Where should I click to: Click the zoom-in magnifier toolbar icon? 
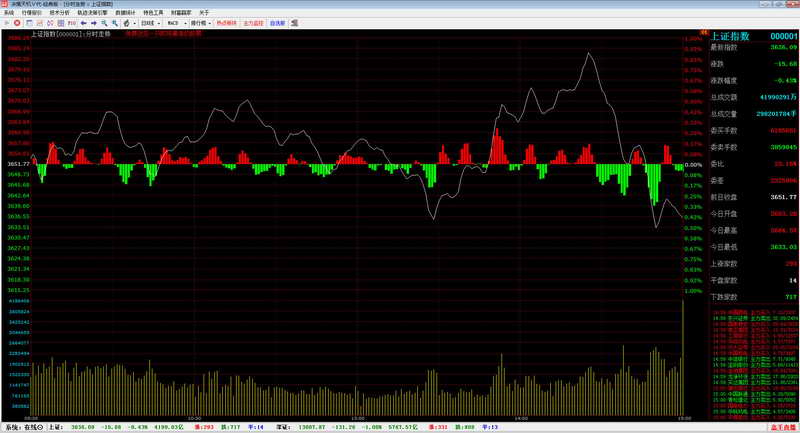pyautogui.click(x=105, y=23)
